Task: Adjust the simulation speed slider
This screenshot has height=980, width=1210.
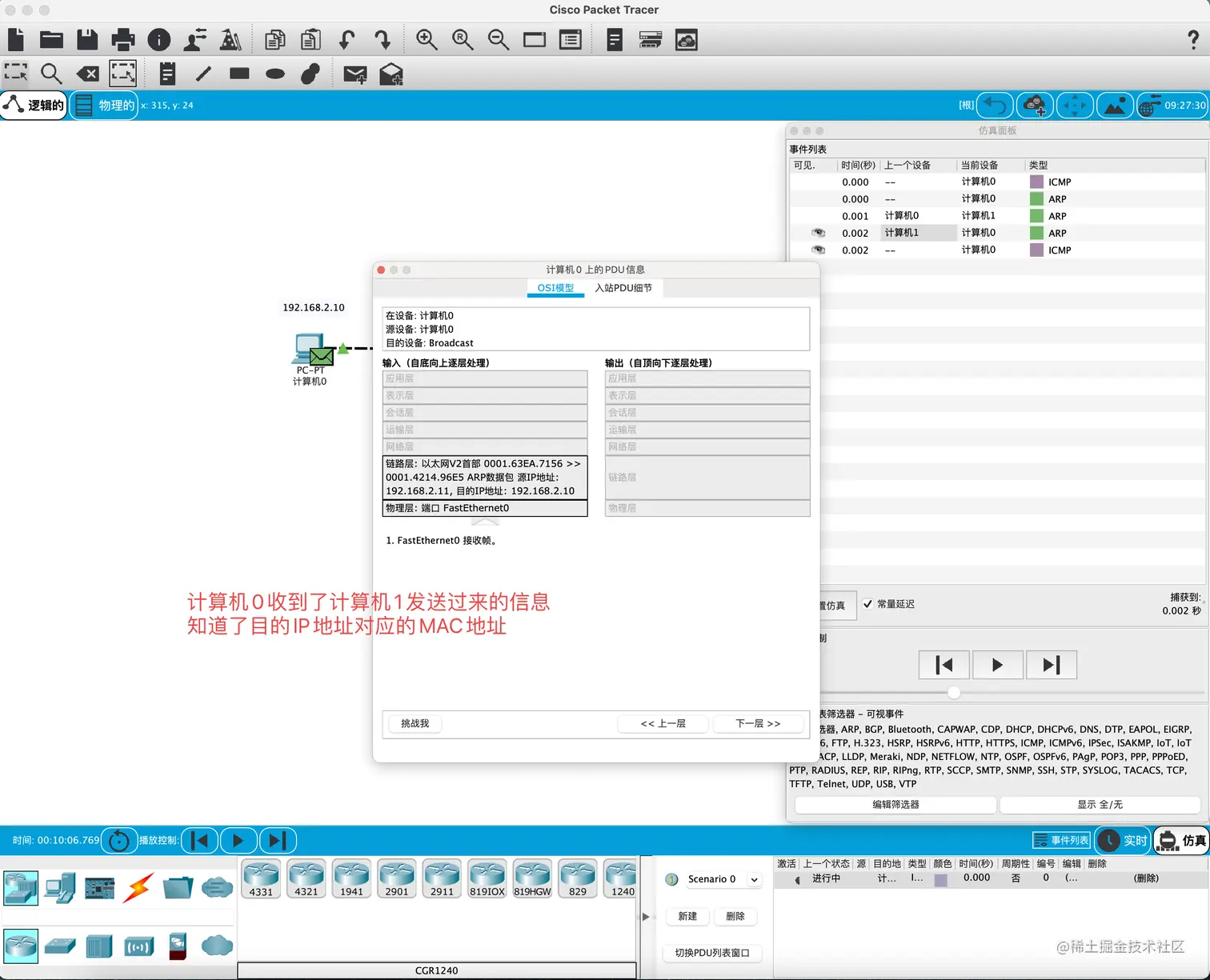Action: tap(954, 693)
